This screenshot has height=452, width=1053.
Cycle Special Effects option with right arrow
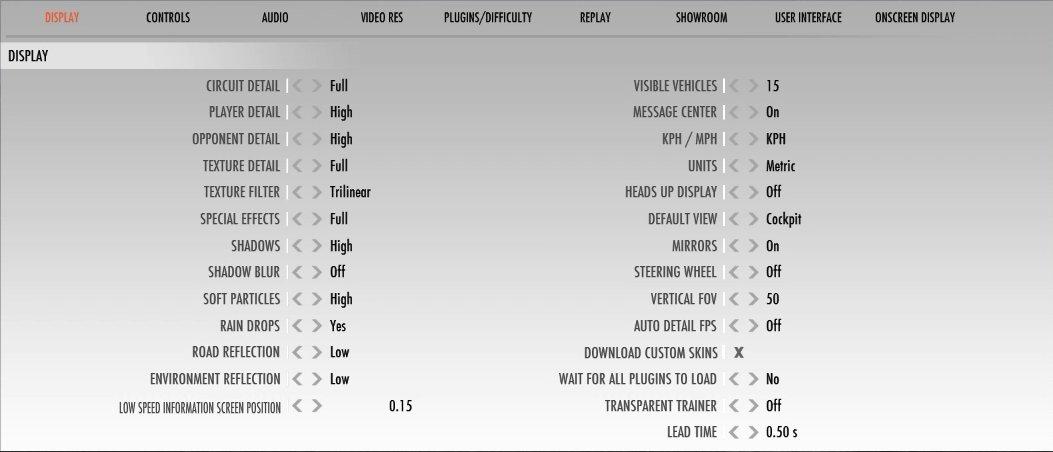click(317, 219)
